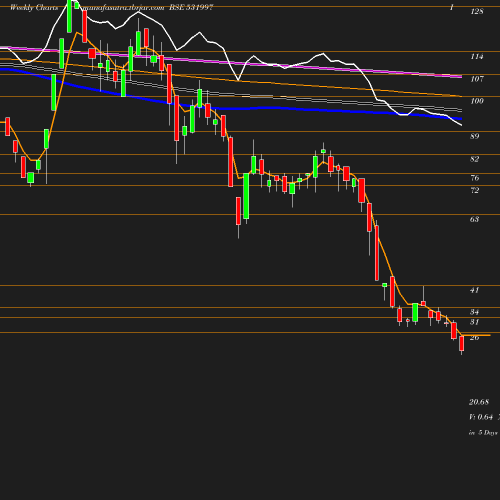Select the 89 price axis label
500x500 pixels.
coord(475,136)
